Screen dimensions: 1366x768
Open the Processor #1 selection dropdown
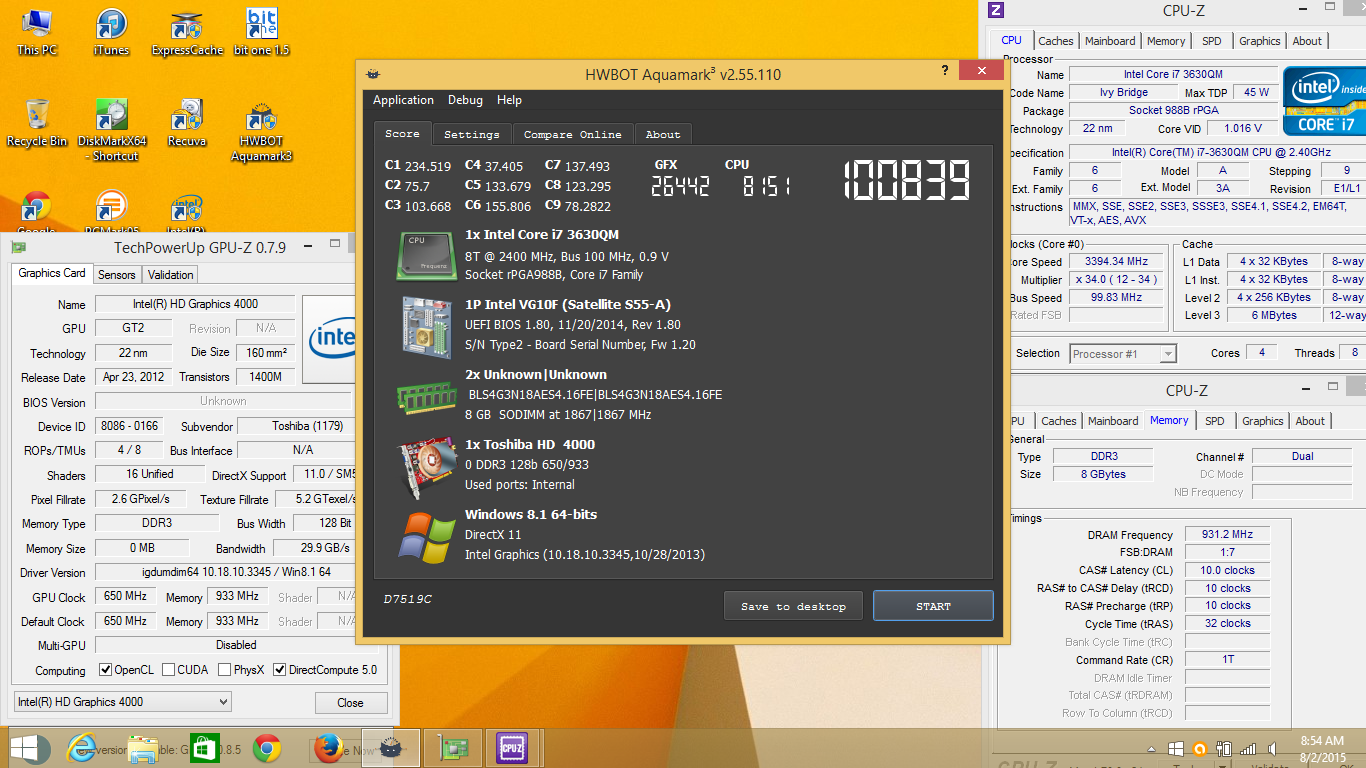[x=1123, y=353]
